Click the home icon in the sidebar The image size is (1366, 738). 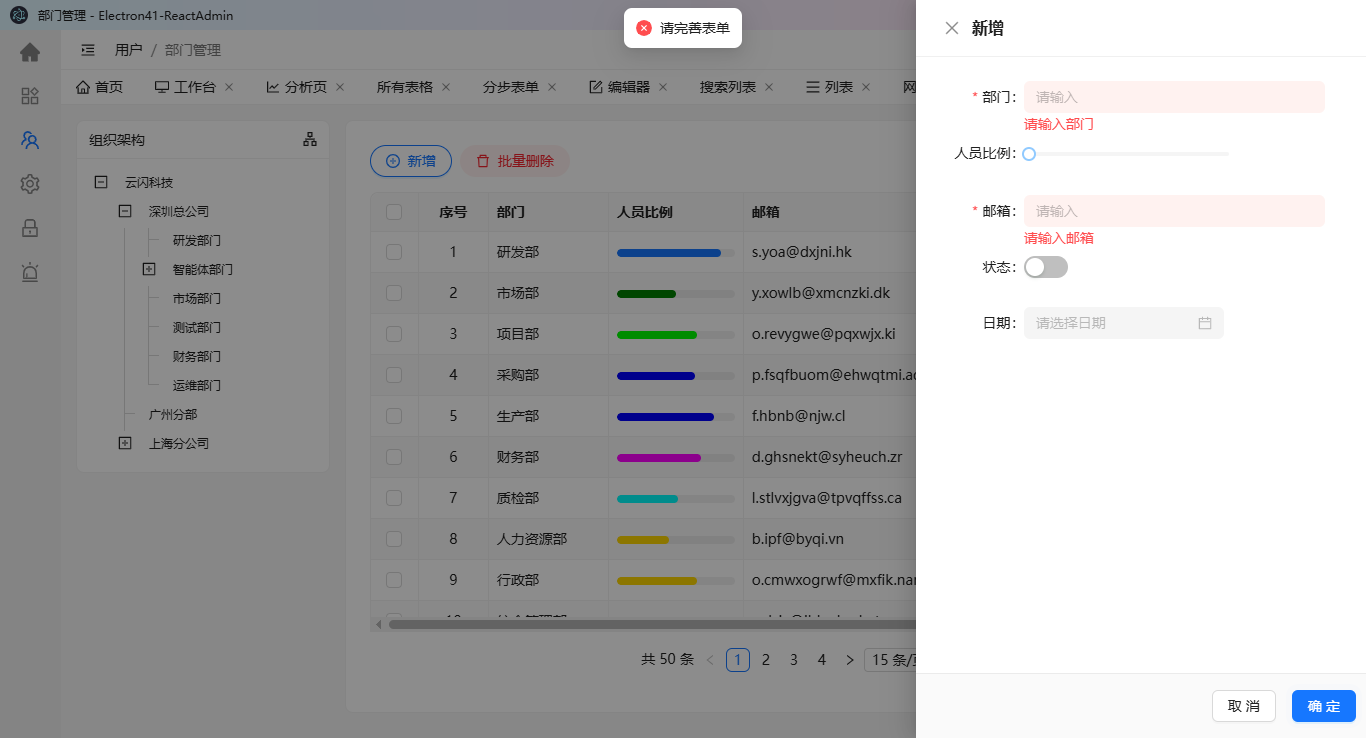[30, 52]
